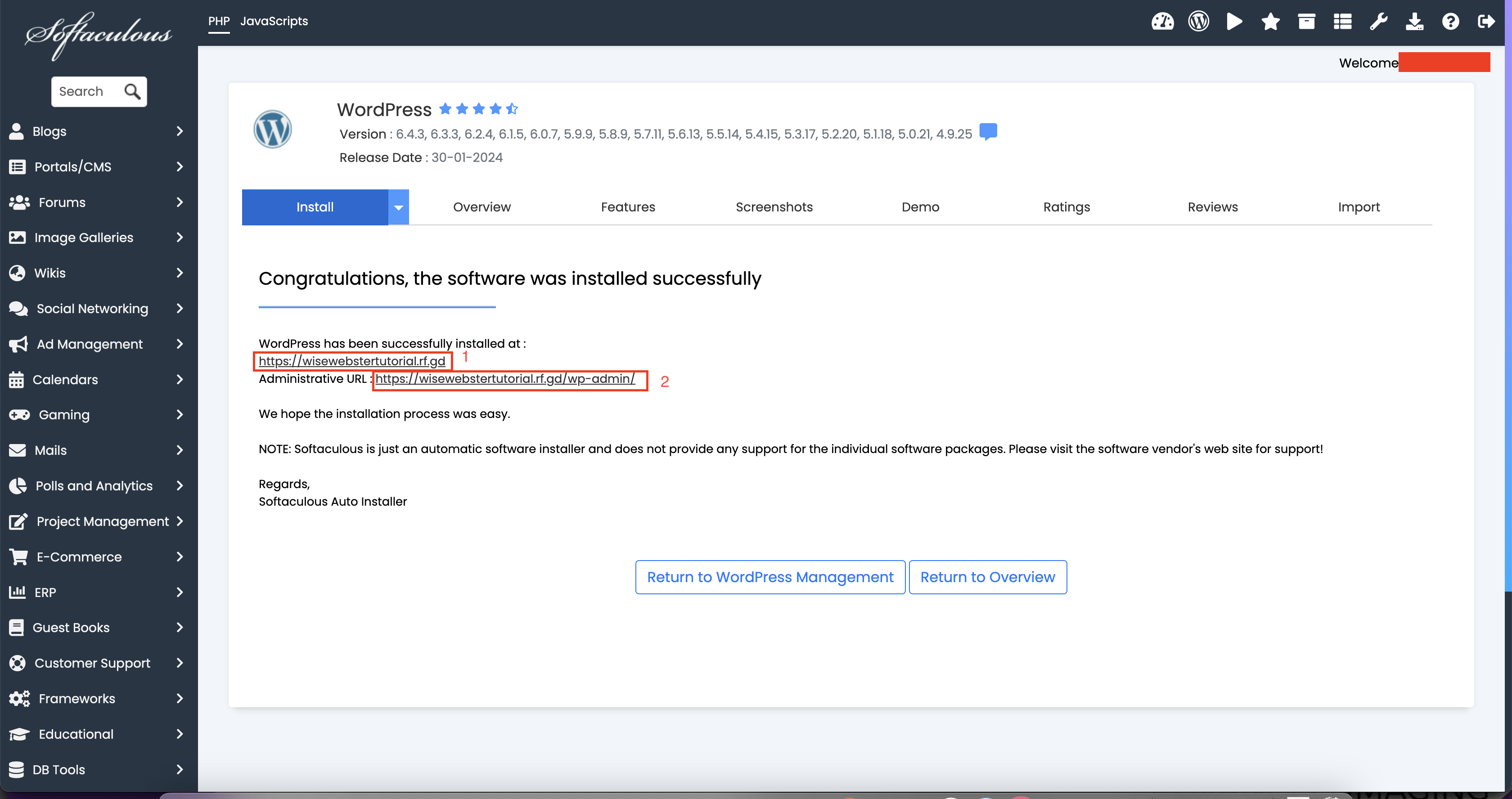
Task: Click Return to WordPress Management button
Action: (769, 577)
